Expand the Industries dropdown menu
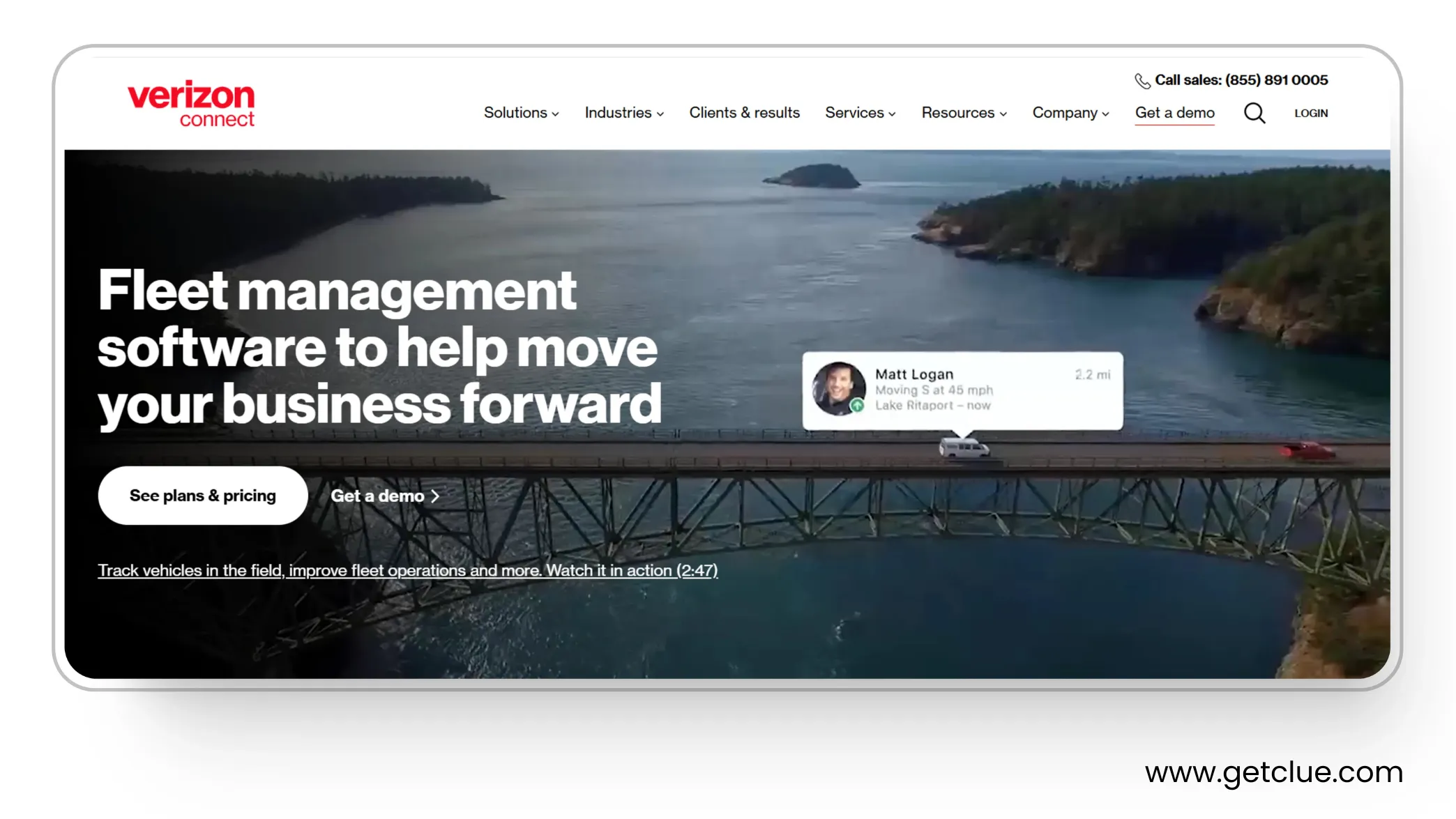 tap(623, 113)
